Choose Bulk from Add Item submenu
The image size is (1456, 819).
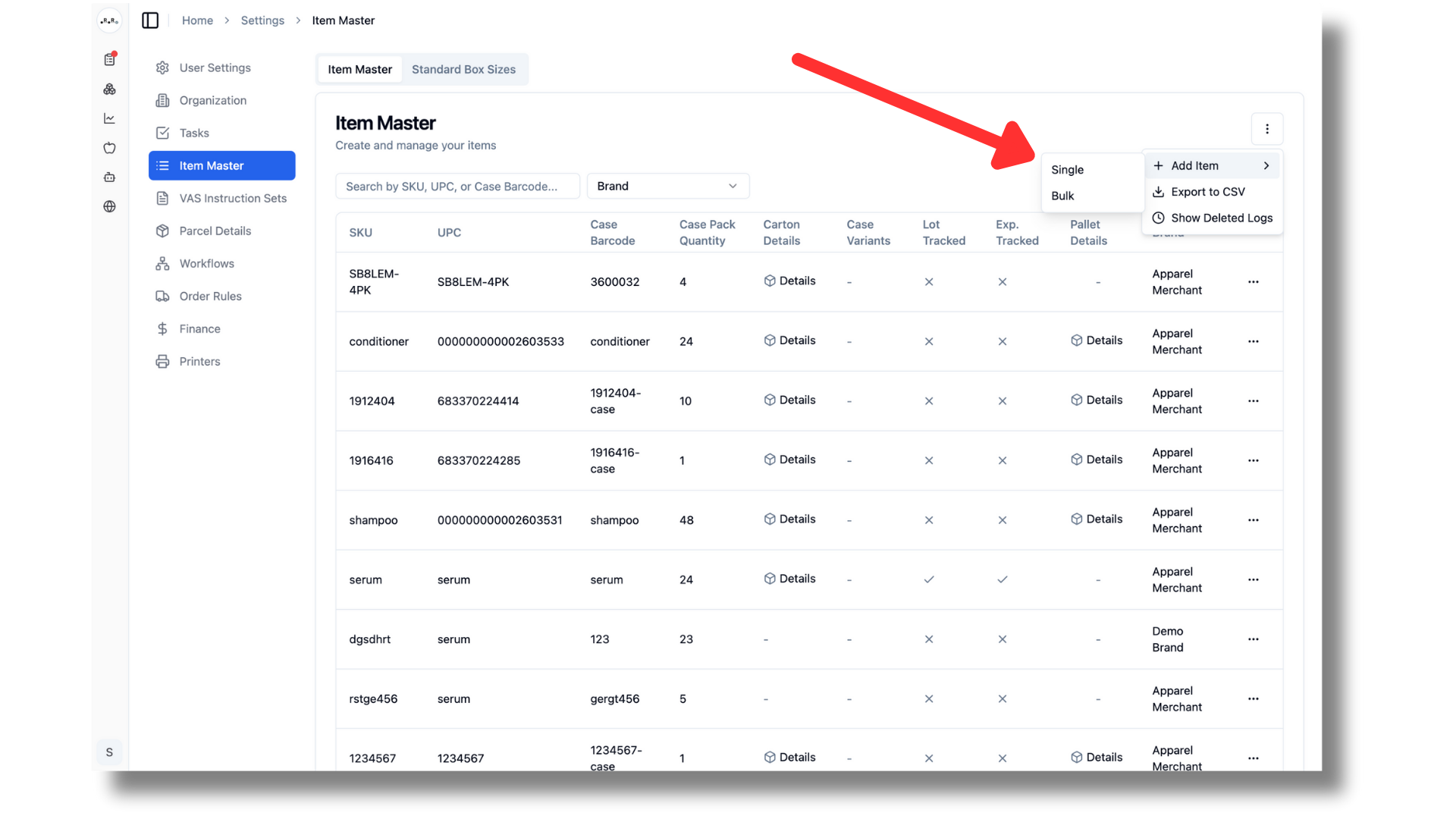tap(1092, 196)
